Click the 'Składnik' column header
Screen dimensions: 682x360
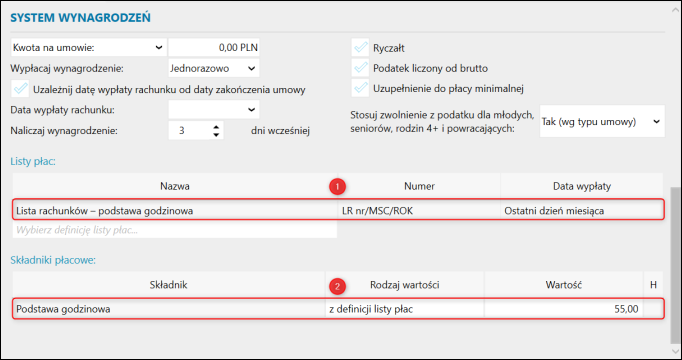[x=169, y=285]
